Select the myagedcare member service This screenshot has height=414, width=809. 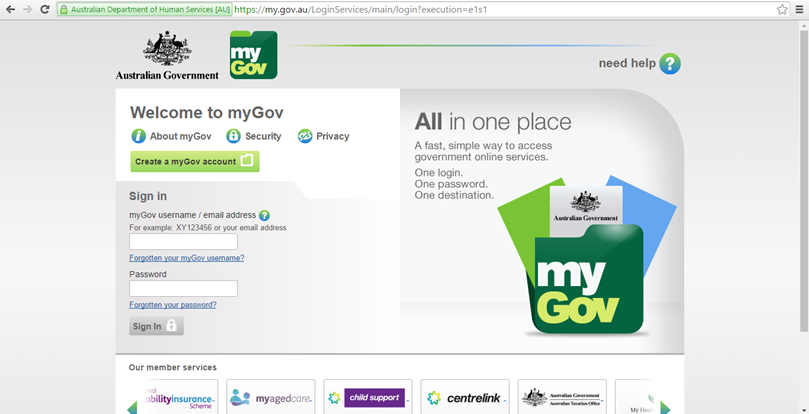[270, 397]
